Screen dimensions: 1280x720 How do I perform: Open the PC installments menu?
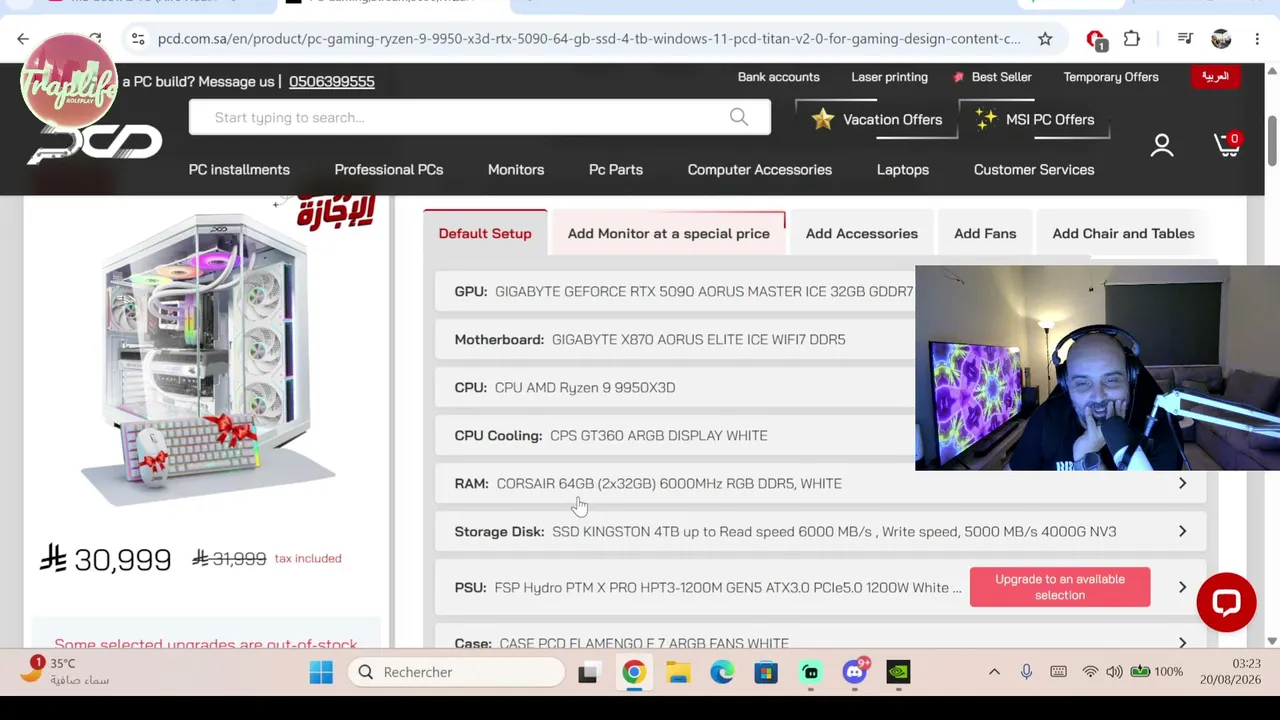pos(239,169)
